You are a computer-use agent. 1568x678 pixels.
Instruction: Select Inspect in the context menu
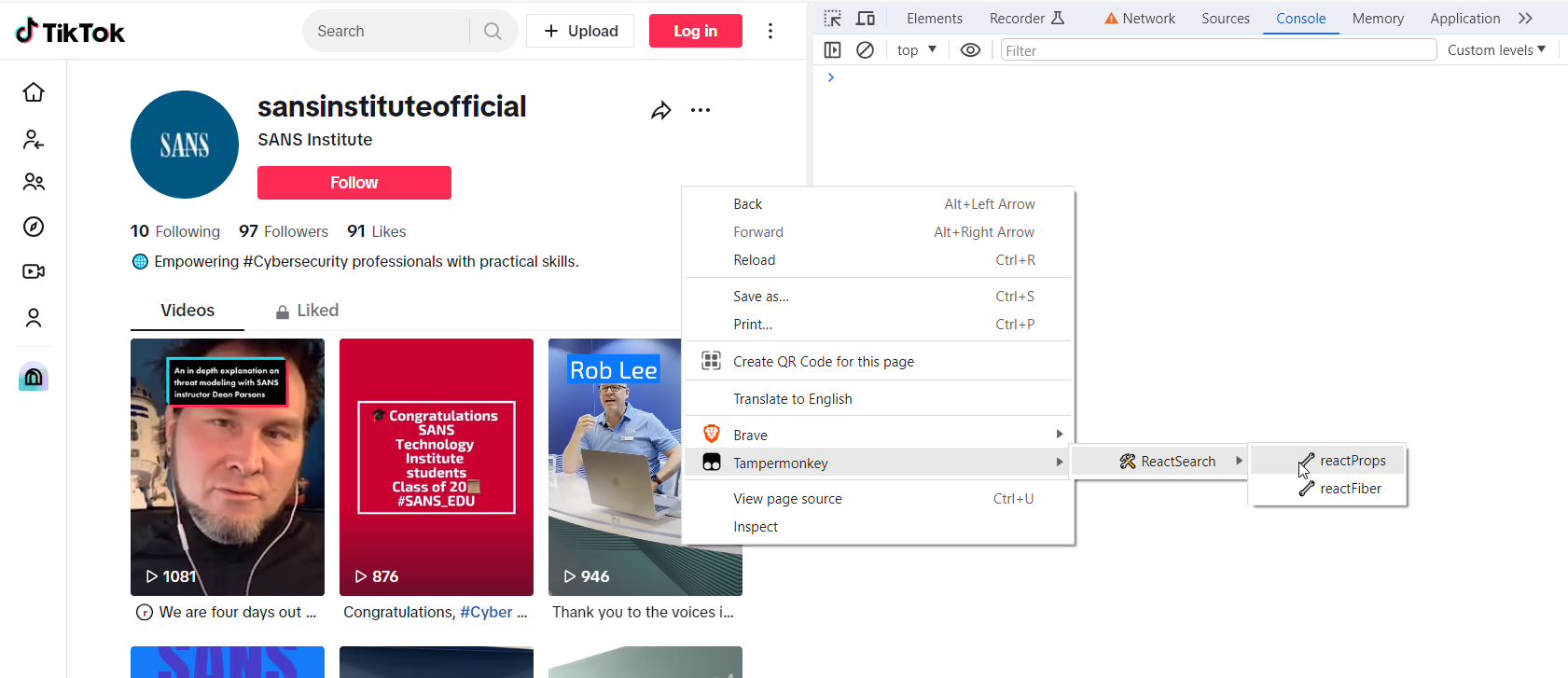tap(879, 527)
